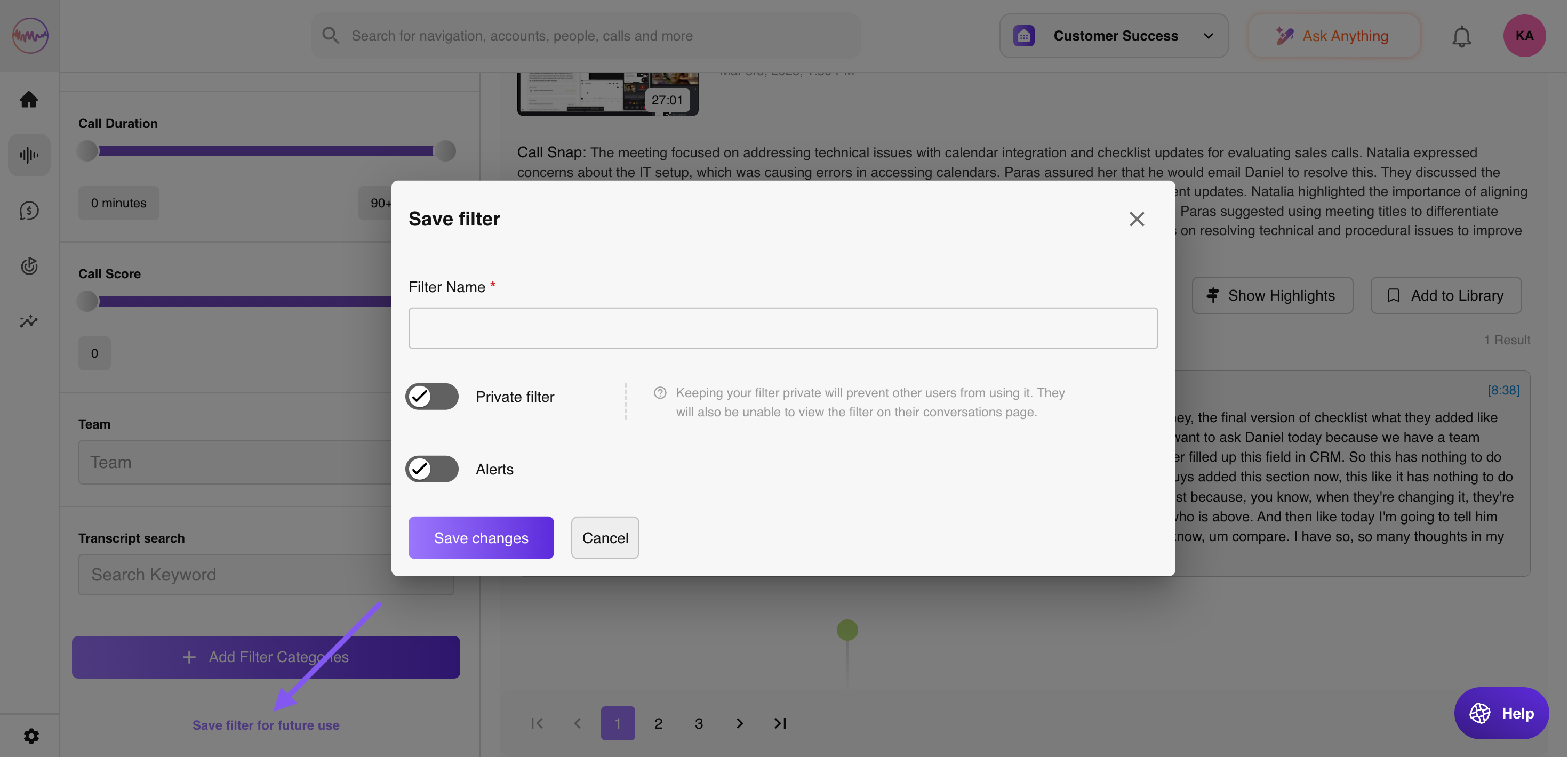Select page 2 in pagination

[x=658, y=723]
